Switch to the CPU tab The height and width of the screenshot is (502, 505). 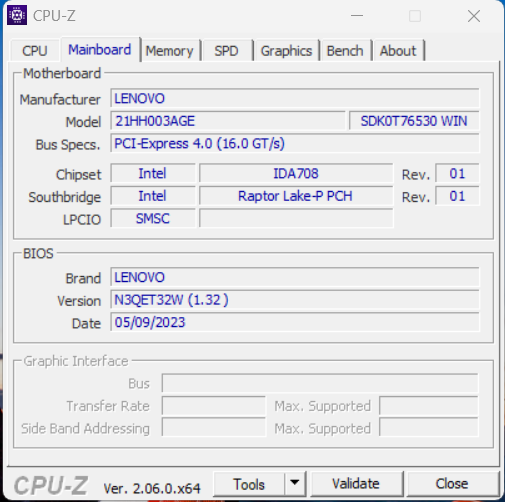click(x=35, y=51)
